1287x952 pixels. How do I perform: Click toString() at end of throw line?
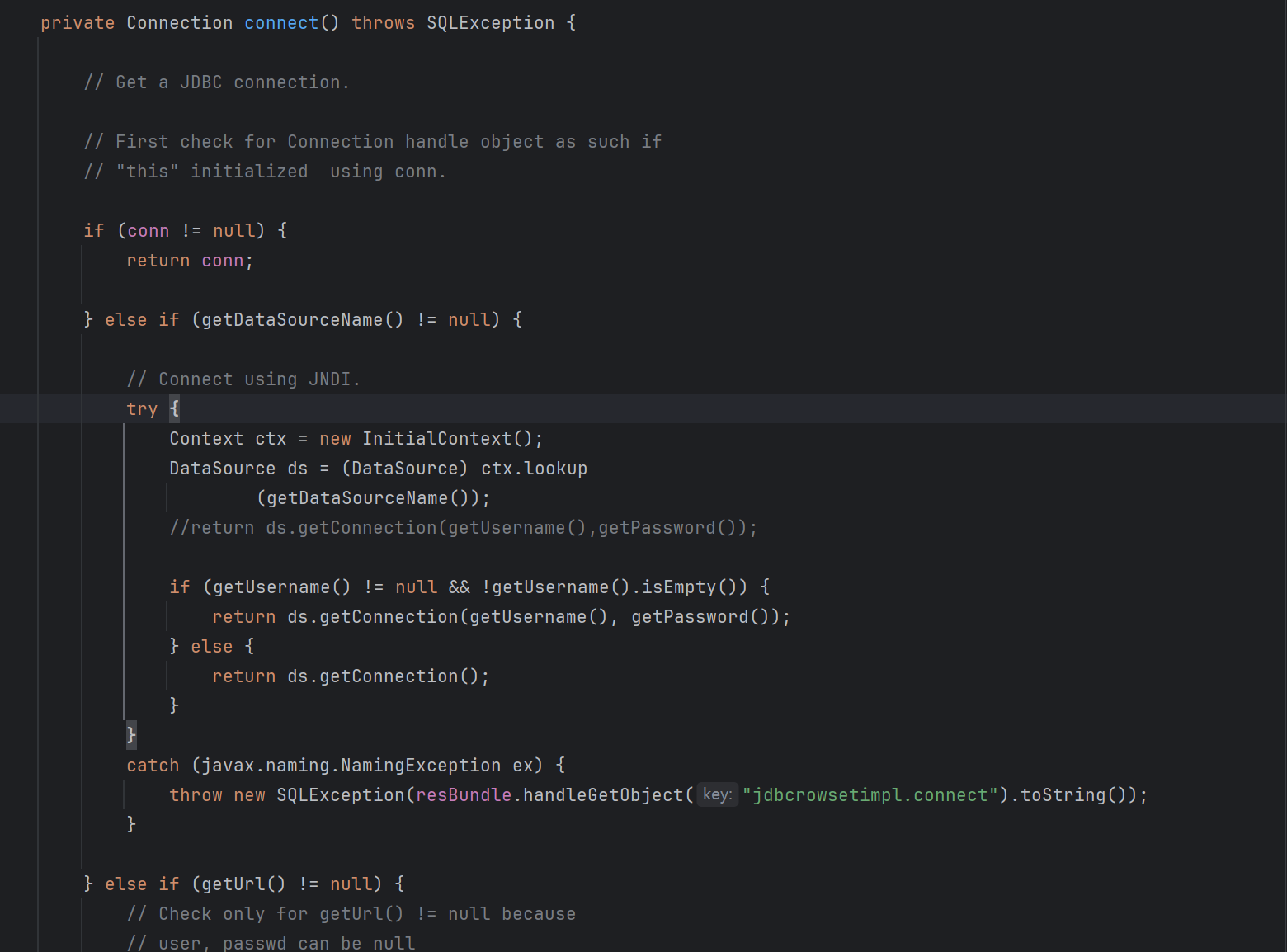click(1063, 795)
